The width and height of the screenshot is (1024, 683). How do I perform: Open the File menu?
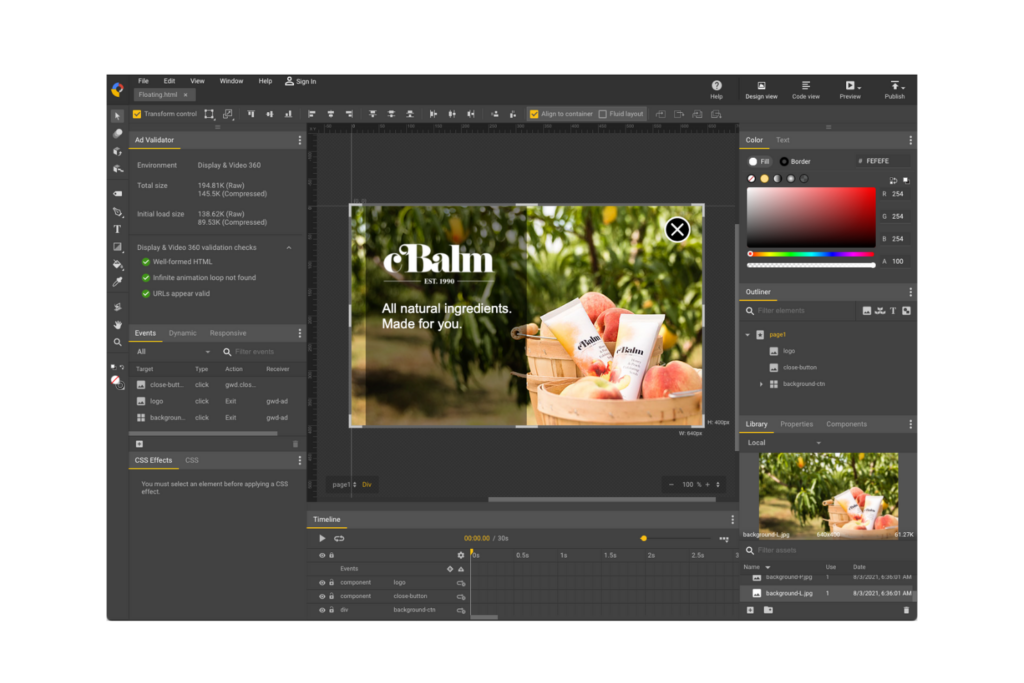pyautogui.click(x=143, y=82)
